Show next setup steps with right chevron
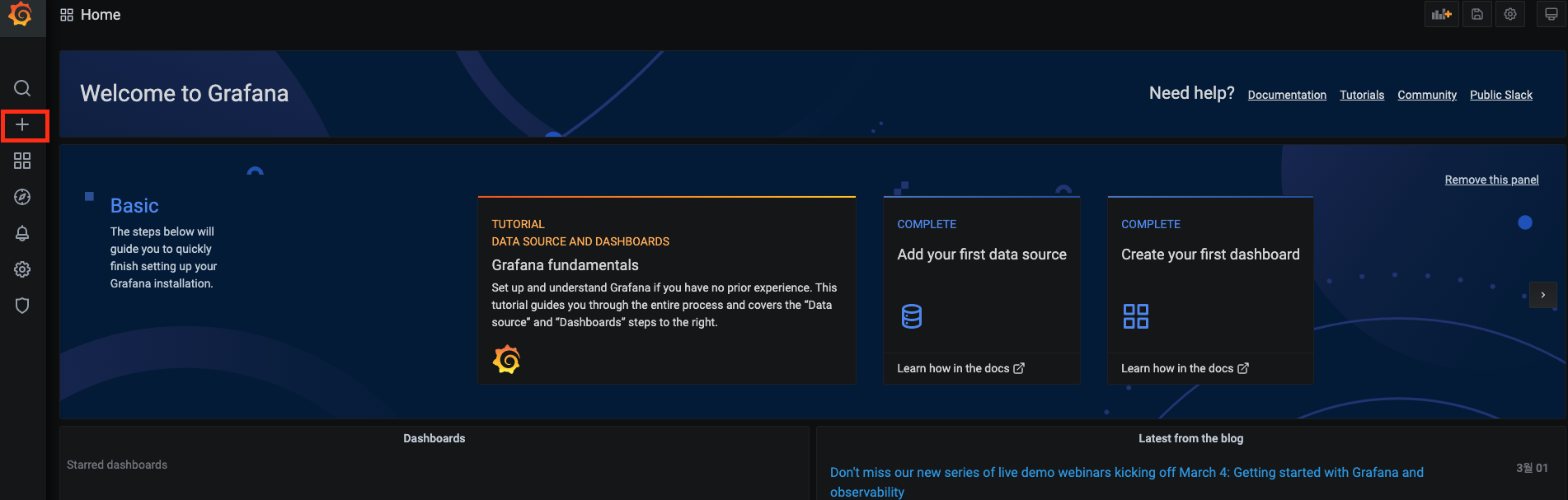The height and width of the screenshot is (500, 1568). pos(1543,295)
